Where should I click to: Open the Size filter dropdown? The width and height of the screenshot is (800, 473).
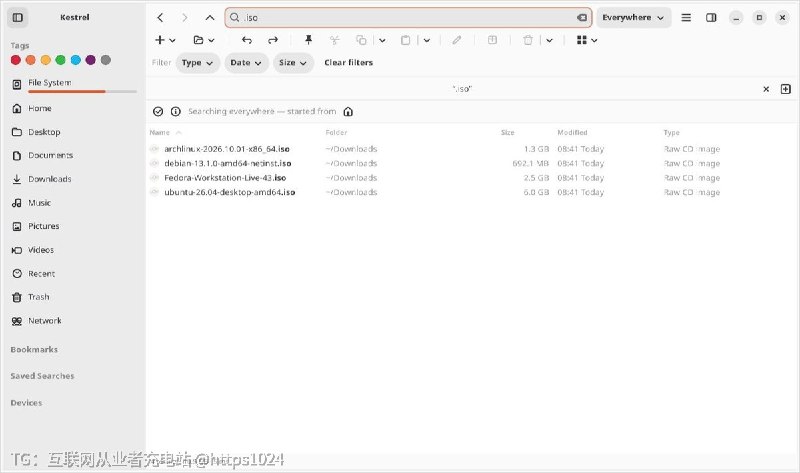tap(293, 63)
